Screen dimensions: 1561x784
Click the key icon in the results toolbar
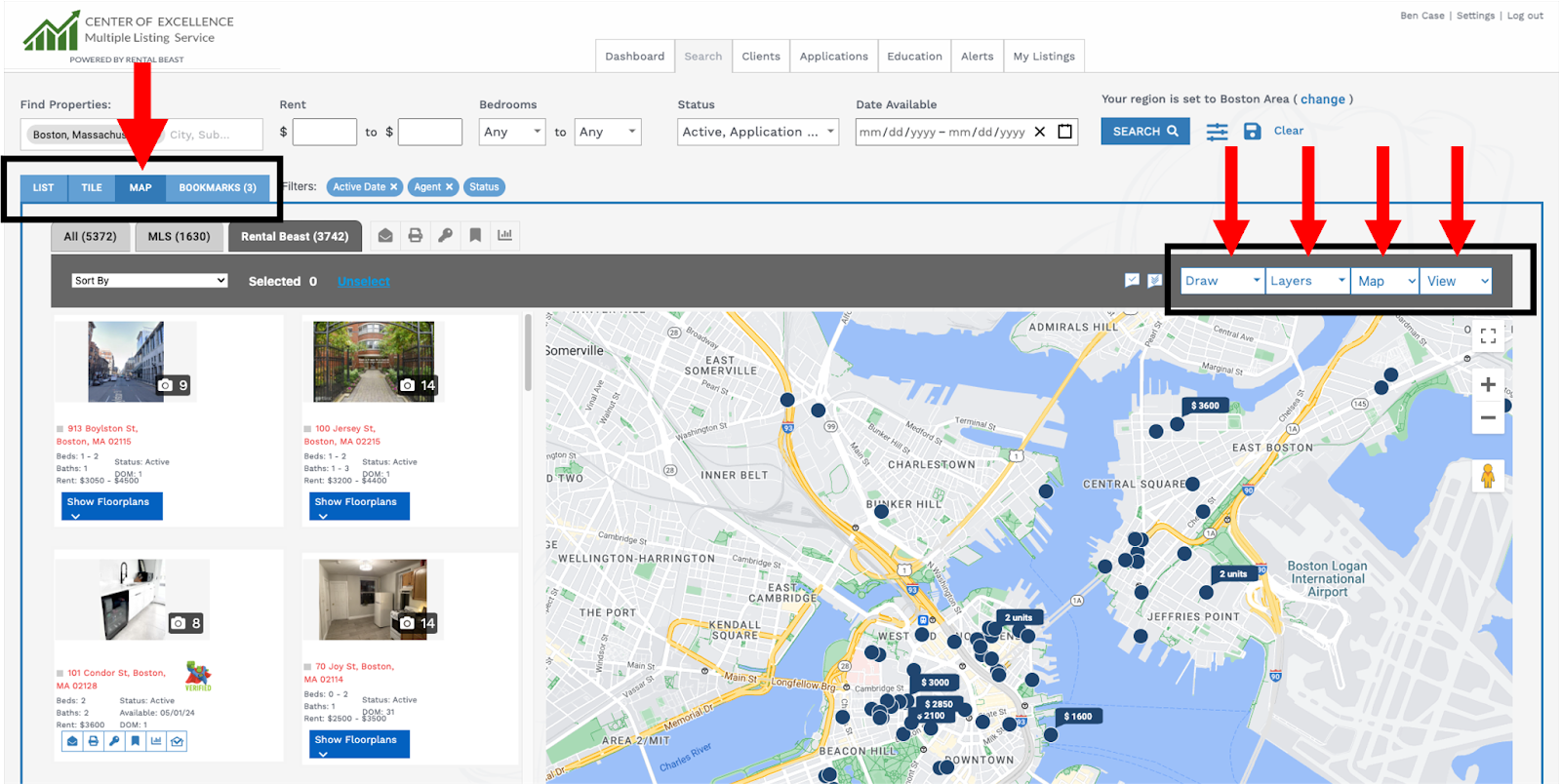[445, 235]
